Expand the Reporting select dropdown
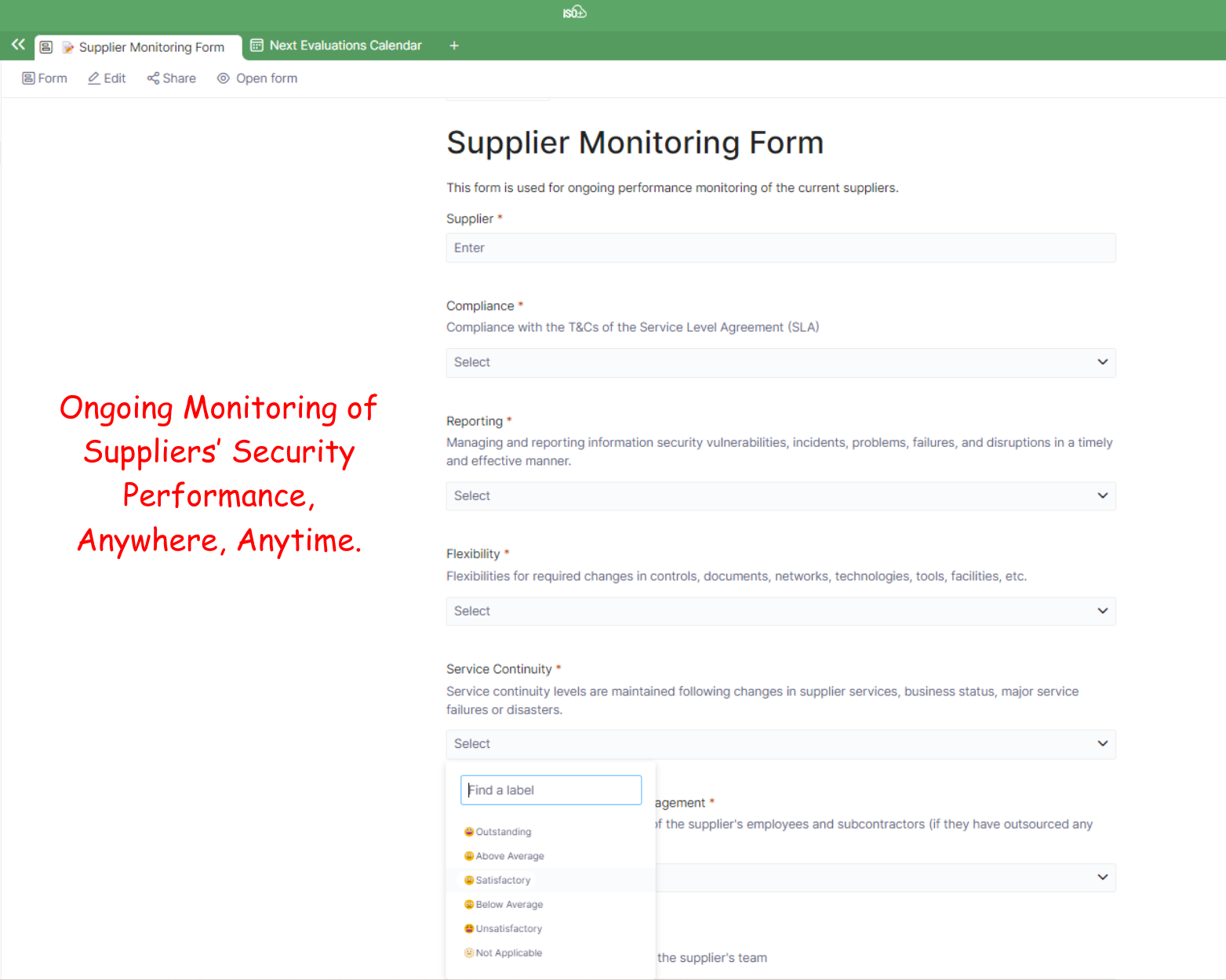Viewport: 1226px width, 980px height. point(780,495)
